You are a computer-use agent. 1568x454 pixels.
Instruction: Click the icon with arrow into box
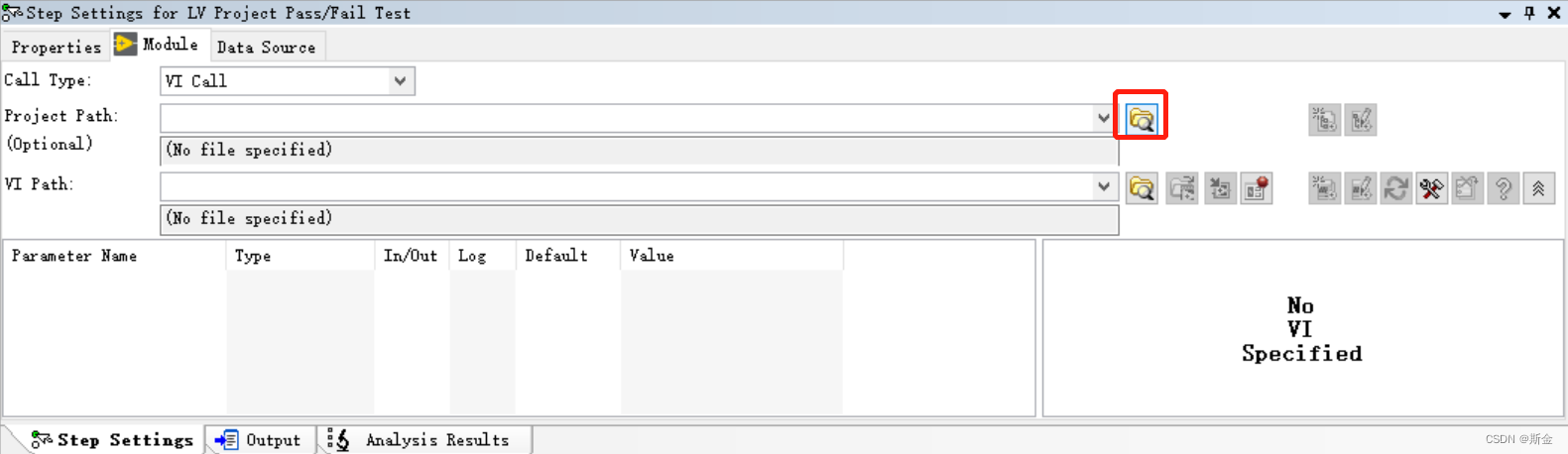click(x=1220, y=187)
